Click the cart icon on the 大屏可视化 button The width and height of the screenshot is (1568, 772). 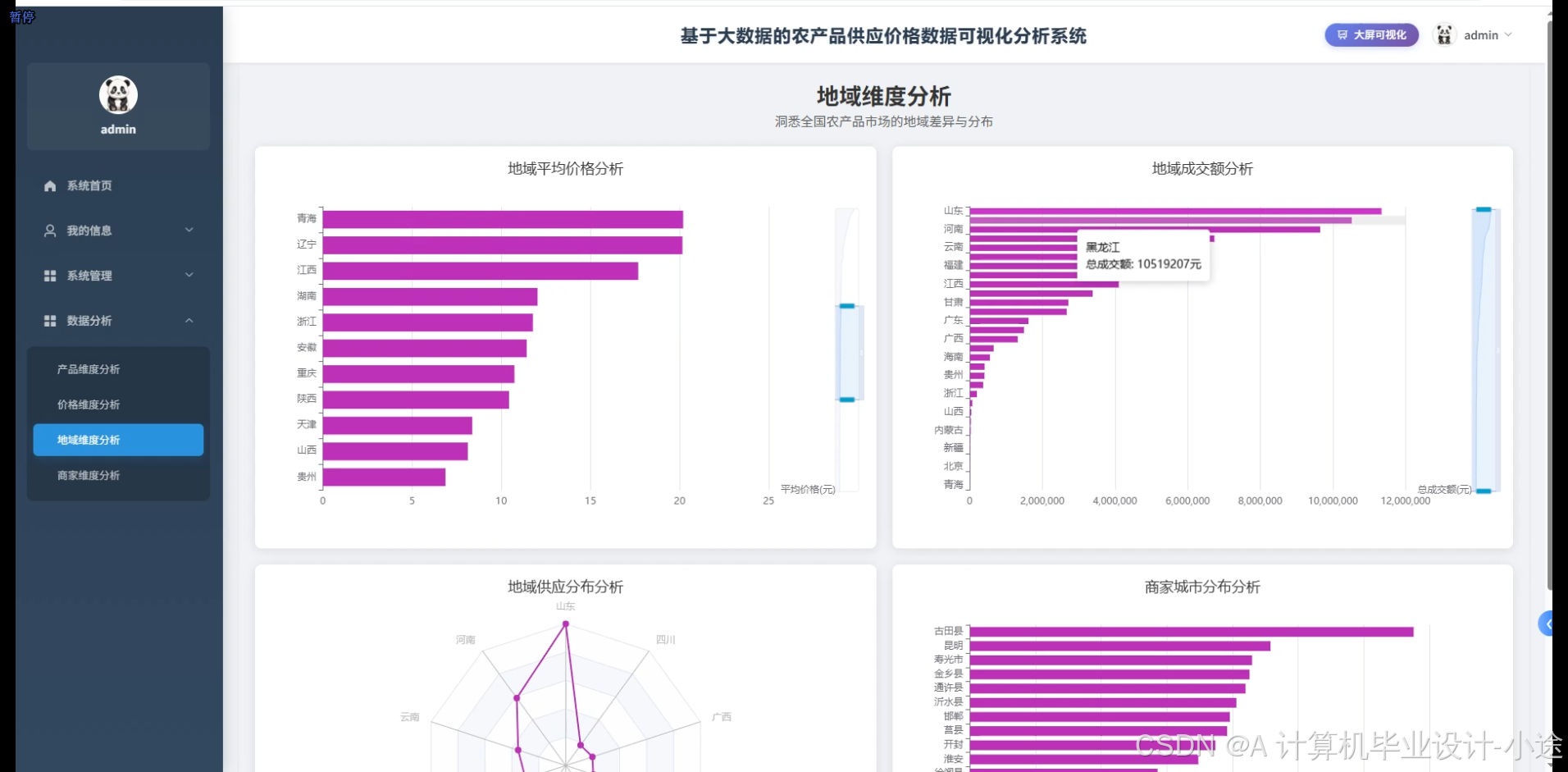[1342, 34]
